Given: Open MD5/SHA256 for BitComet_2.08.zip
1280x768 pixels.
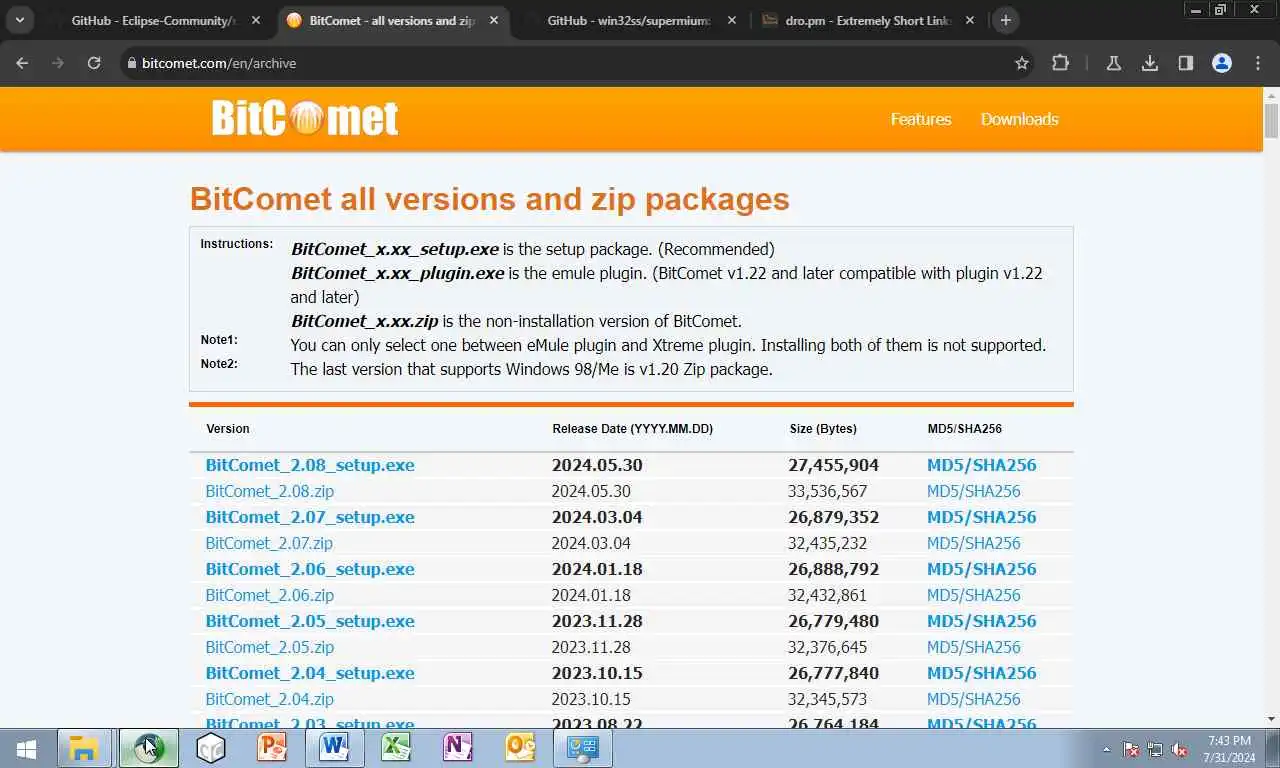Looking at the screenshot, I should [974, 491].
